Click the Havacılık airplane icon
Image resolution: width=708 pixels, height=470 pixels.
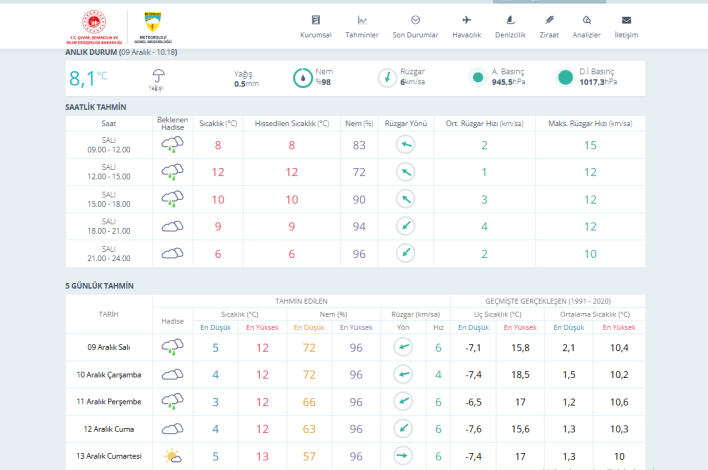tap(466, 20)
